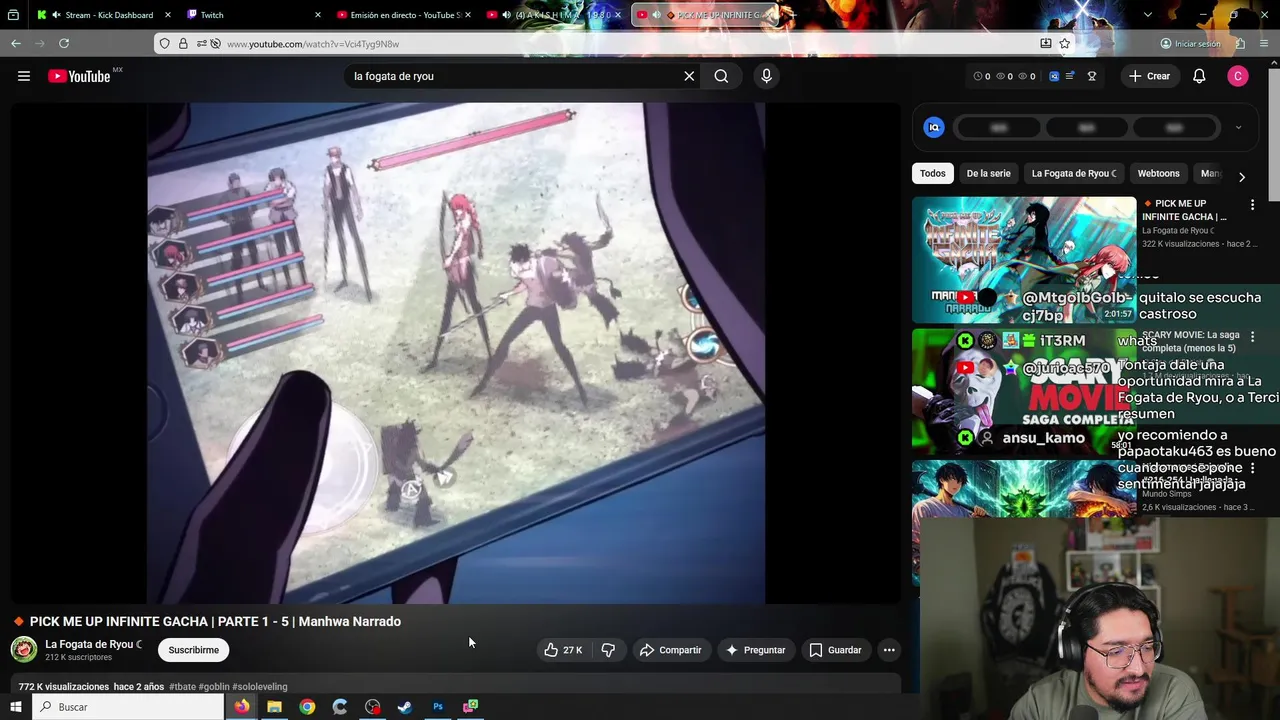Open the Windows Start menu
Viewport: 1280px width, 720px height.
point(15,707)
